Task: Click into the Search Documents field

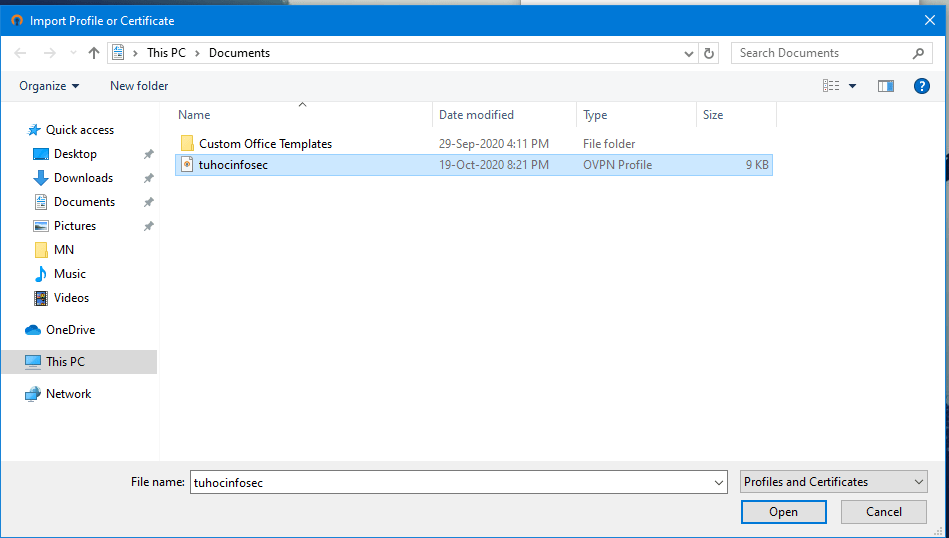Action: pos(820,53)
